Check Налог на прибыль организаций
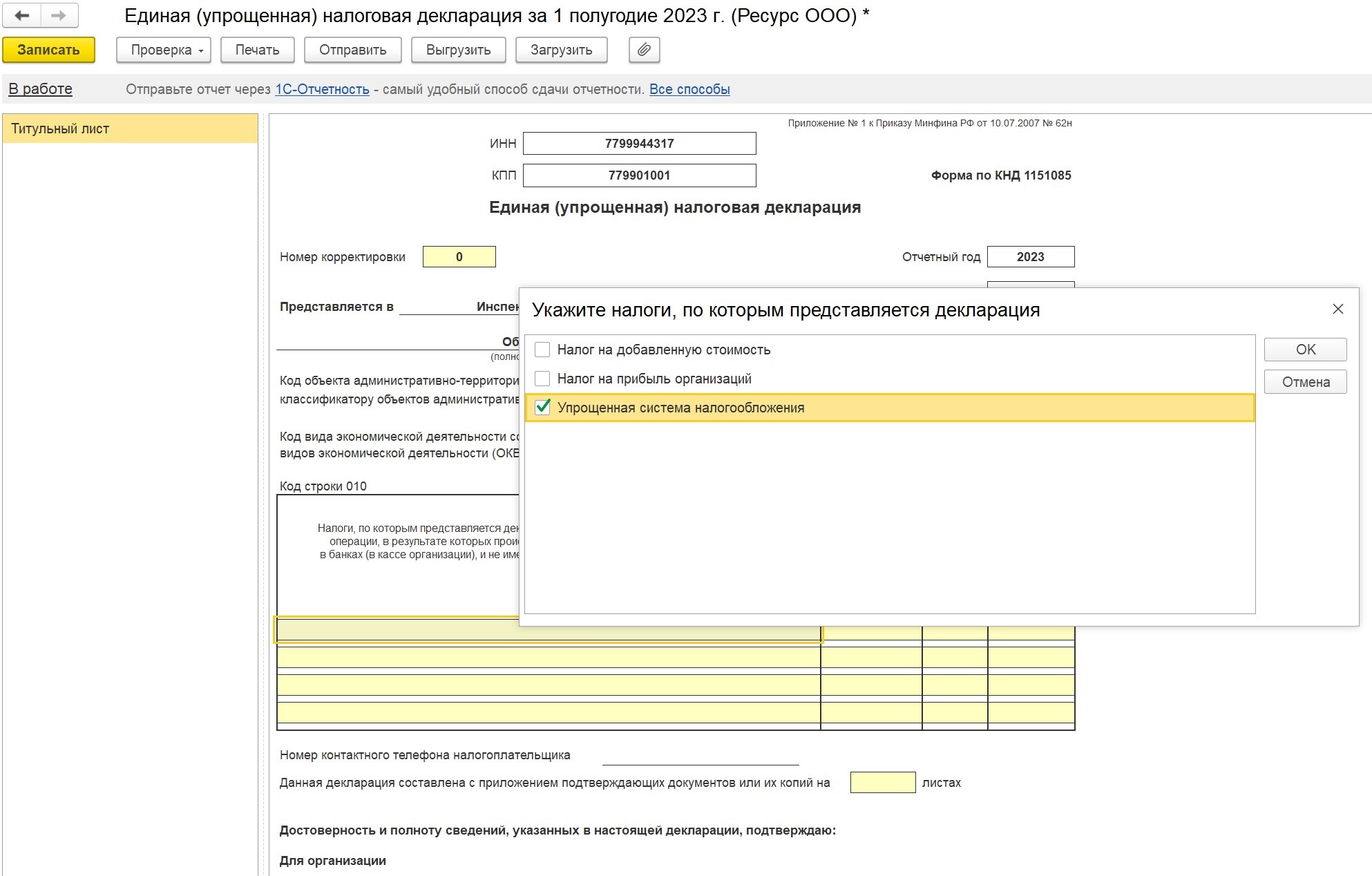 point(542,379)
